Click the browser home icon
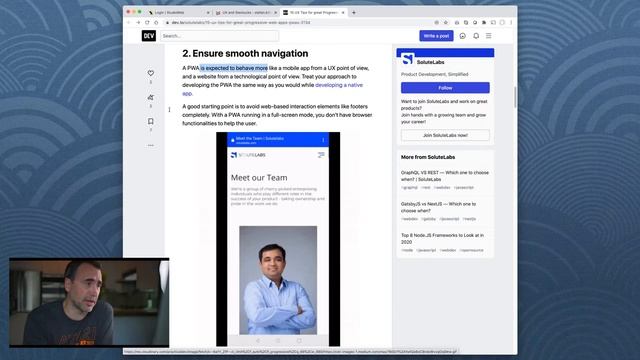This screenshot has height=360, width=640. [156, 22]
